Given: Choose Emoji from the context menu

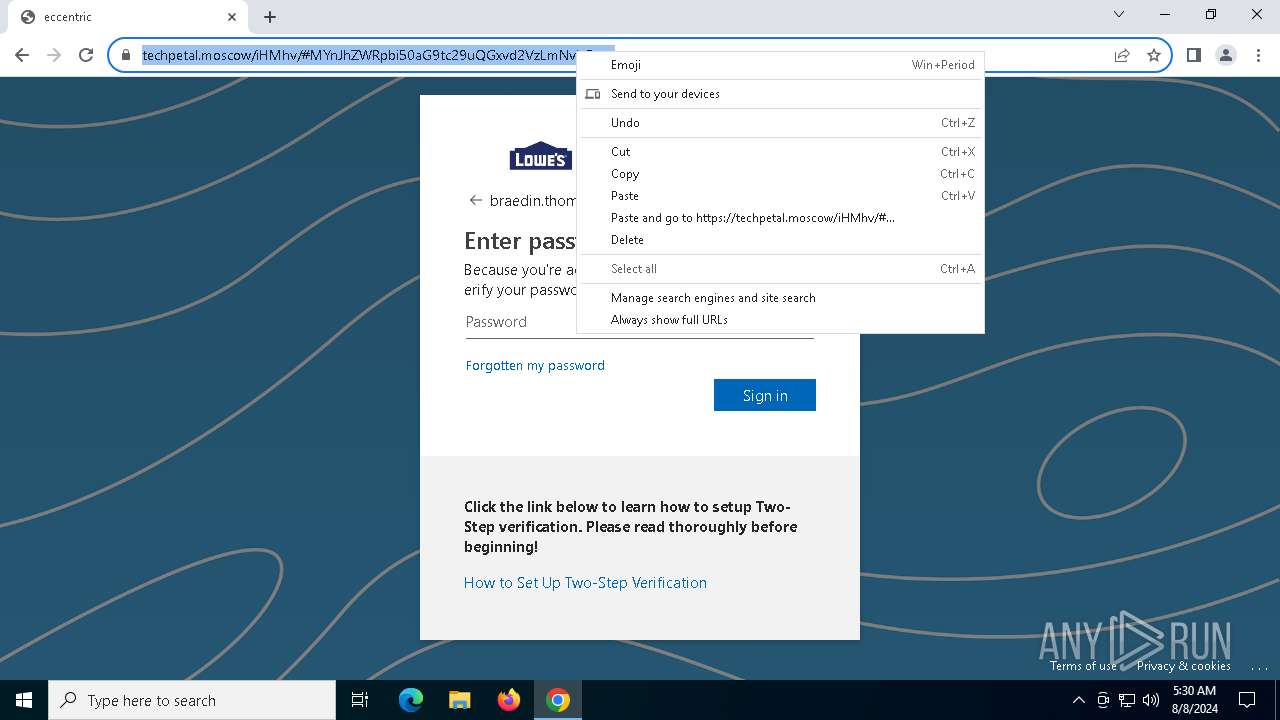Looking at the screenshot, I should click(781, 65).
